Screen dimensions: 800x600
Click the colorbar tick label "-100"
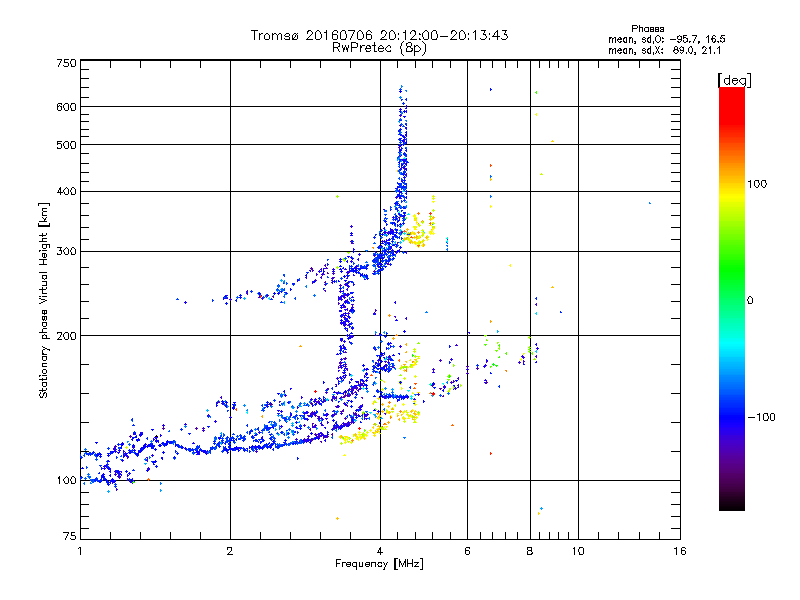click(x=761, y=417)
